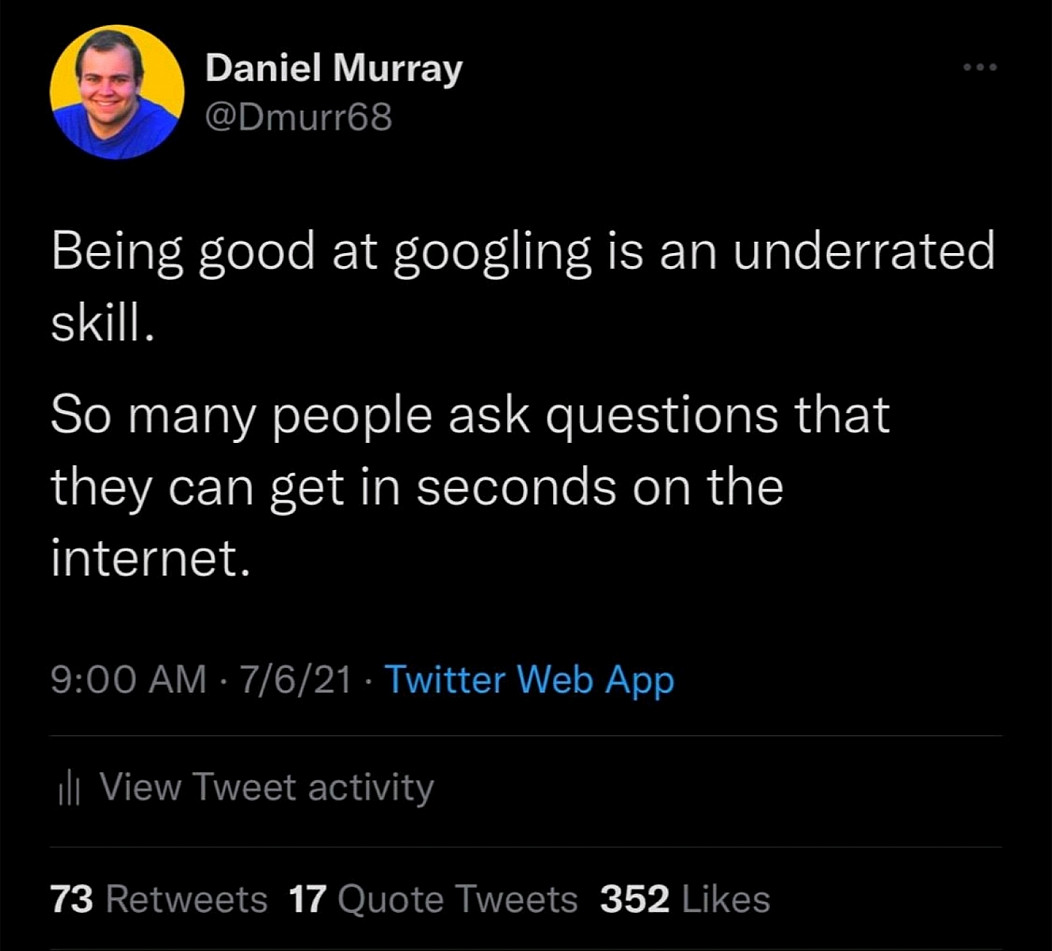Image resolution: width=1052 pixels, height=951 pixels.
Task: Click the word "internet." in the tweet
Action: pos(149,560)
